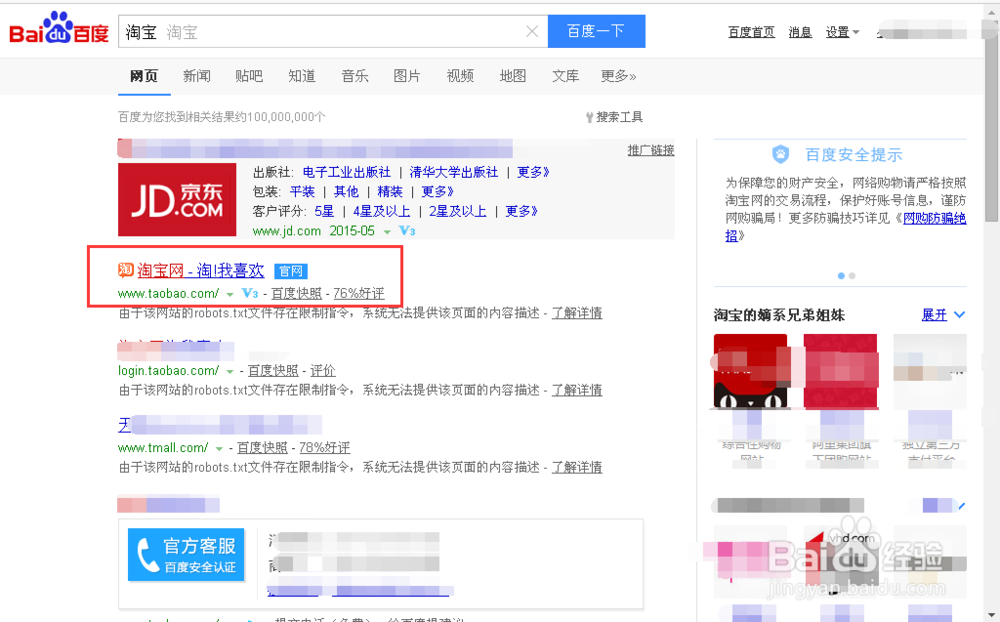Click the 官网 badge next to 淘宝网 result
Screen dimensions: 1000x622
click(291, 270)
